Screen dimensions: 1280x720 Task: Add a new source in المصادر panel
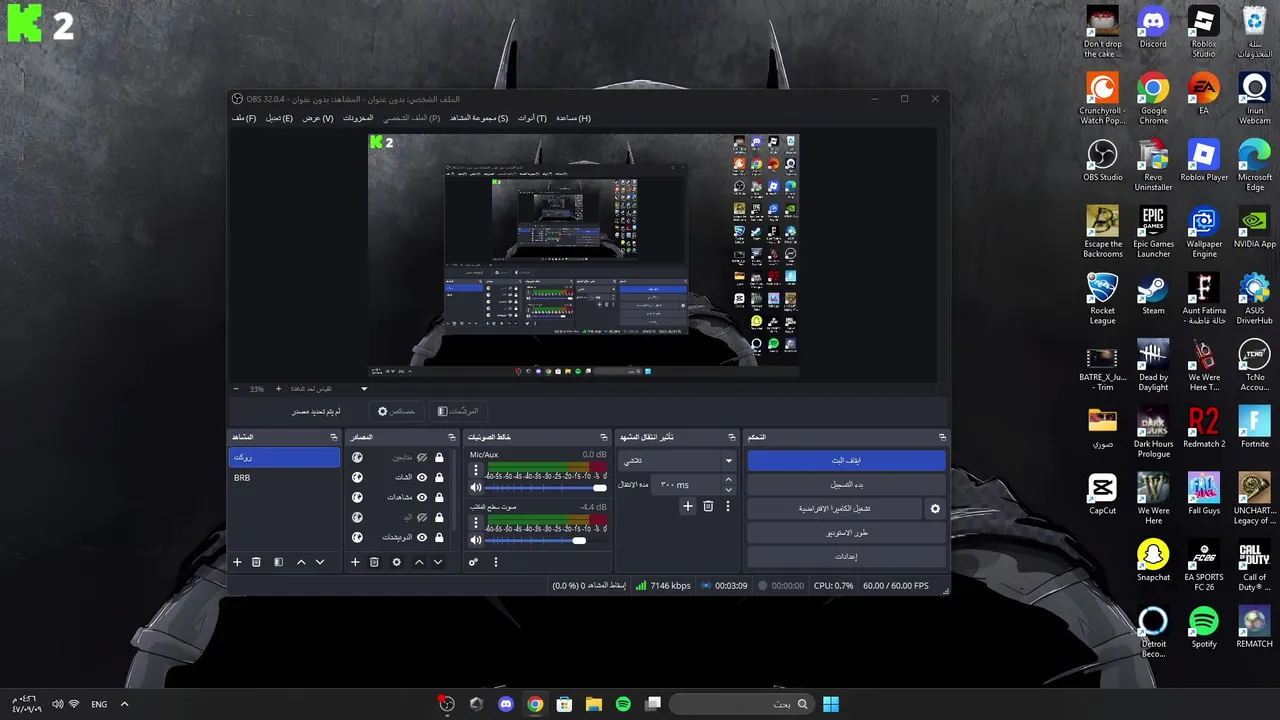[355, 562]
